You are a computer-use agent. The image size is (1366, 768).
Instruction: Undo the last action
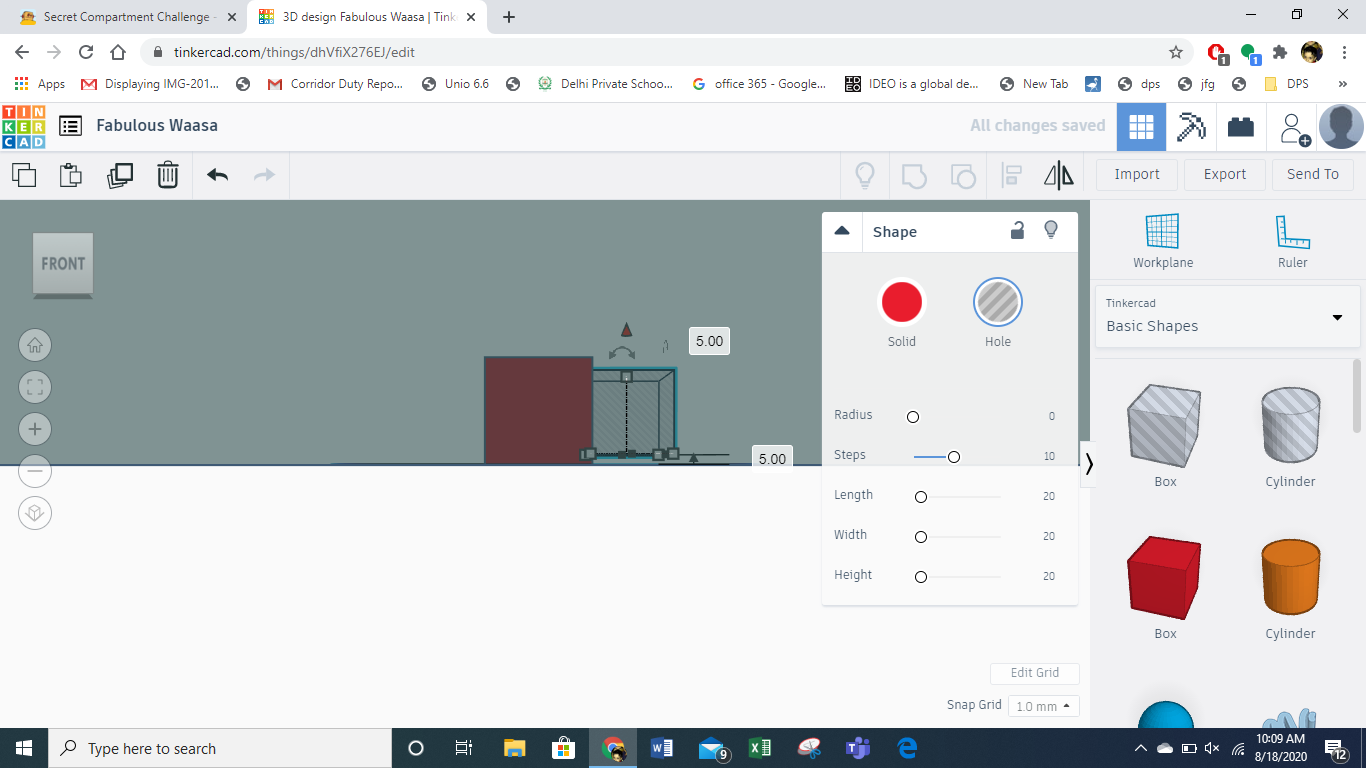point(218,175)
